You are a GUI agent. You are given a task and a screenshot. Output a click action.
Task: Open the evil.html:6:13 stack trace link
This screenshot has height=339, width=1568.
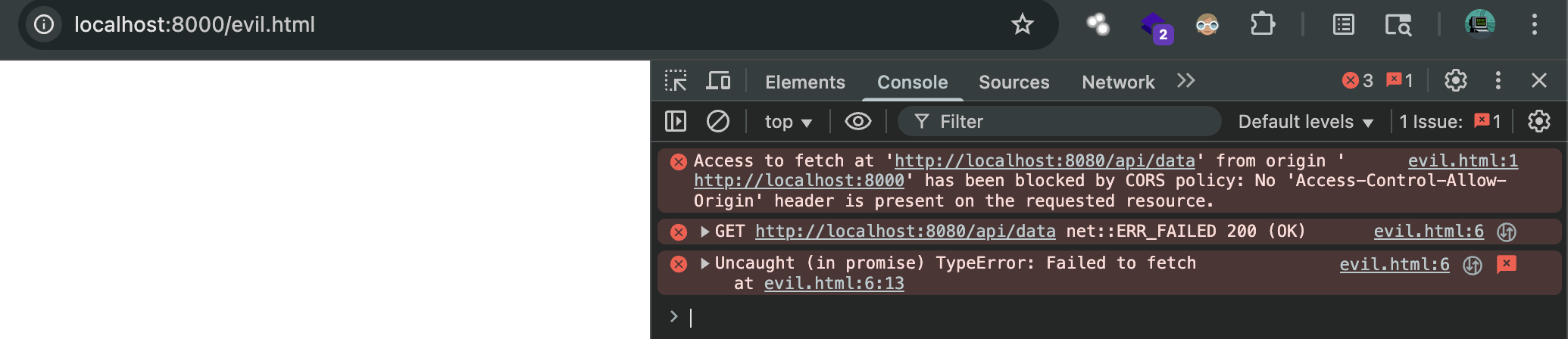(834, 284)
